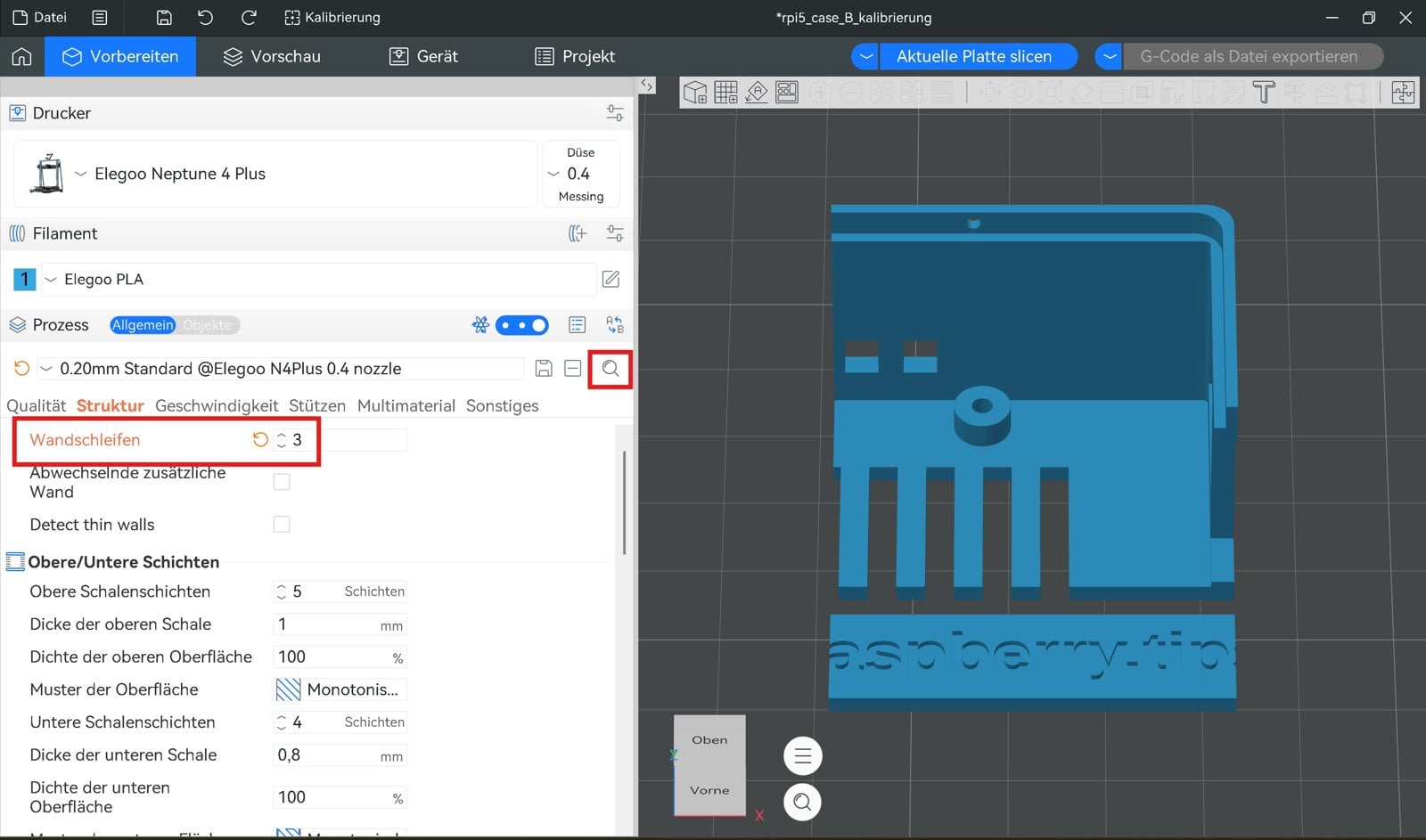Enable the Detect thin walls checkbox

pos(282,525)
